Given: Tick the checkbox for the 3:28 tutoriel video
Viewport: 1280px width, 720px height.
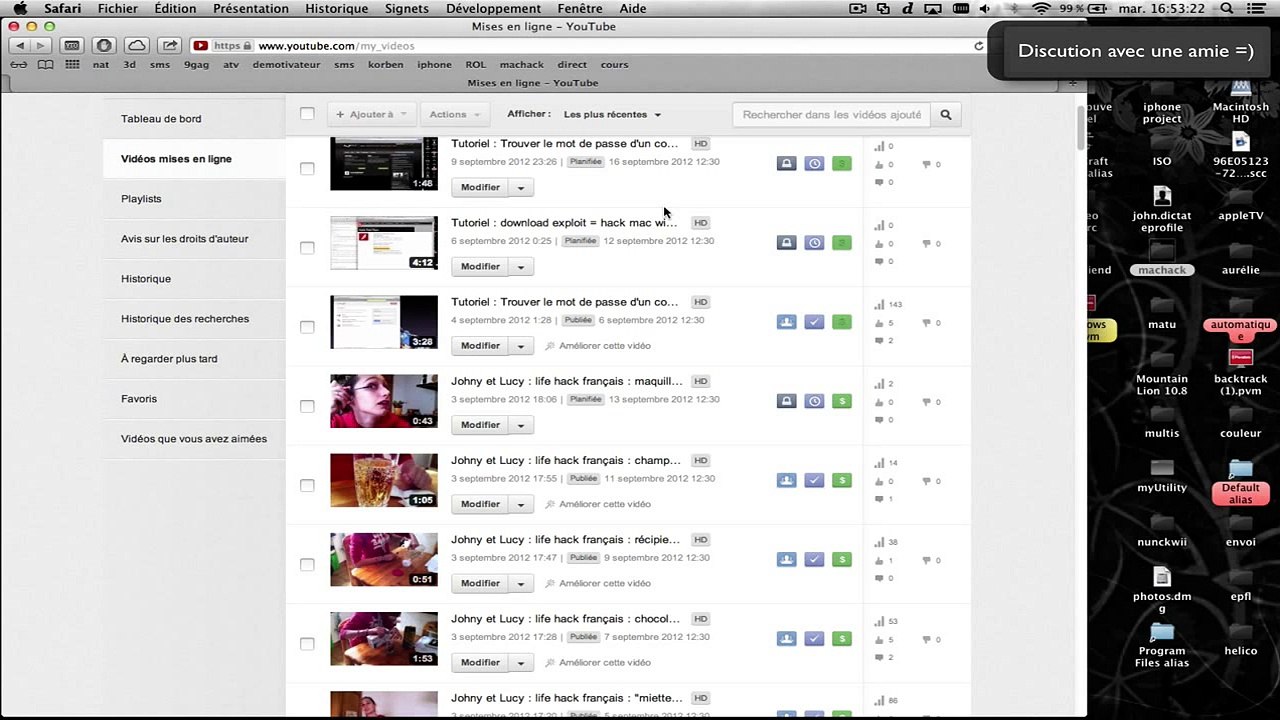Looking at the screenshot, I should coord(307,327).
